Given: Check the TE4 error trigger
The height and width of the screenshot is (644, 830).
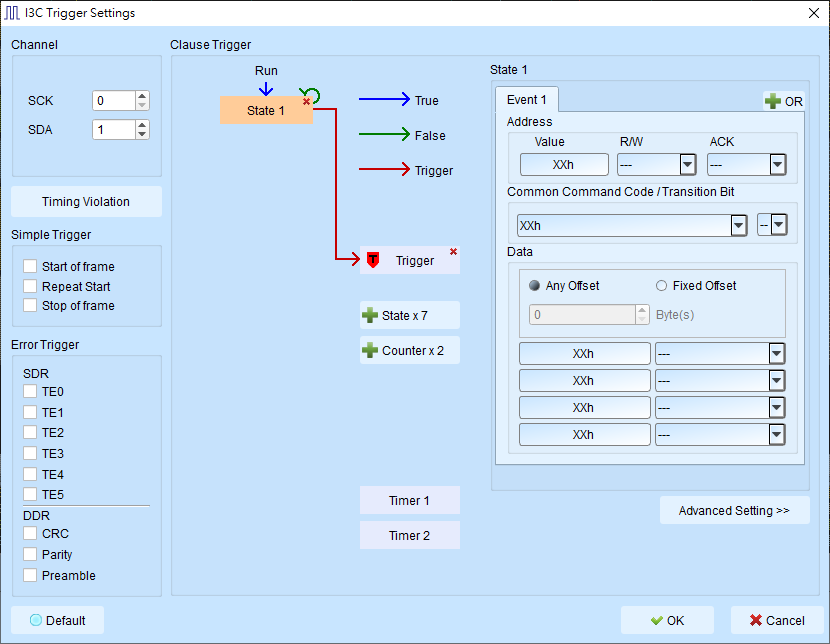Looking at the screenshot, I should click(30, 474).
